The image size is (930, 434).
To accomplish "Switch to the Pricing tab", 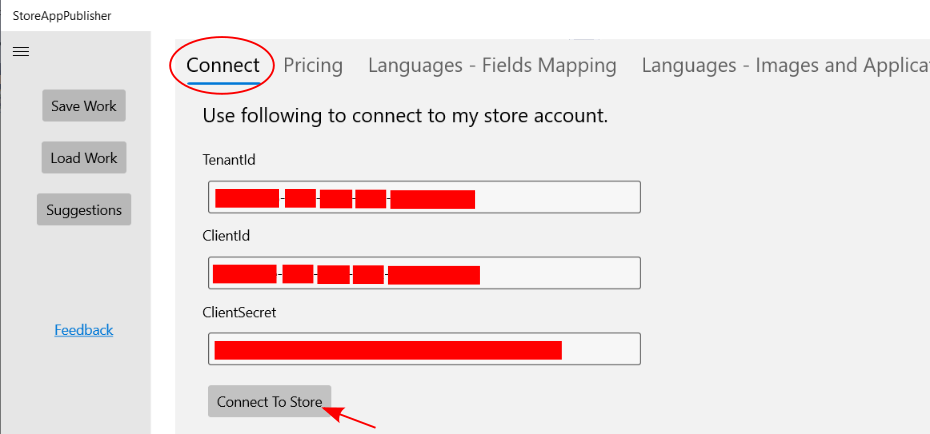I will coord(313,65).
